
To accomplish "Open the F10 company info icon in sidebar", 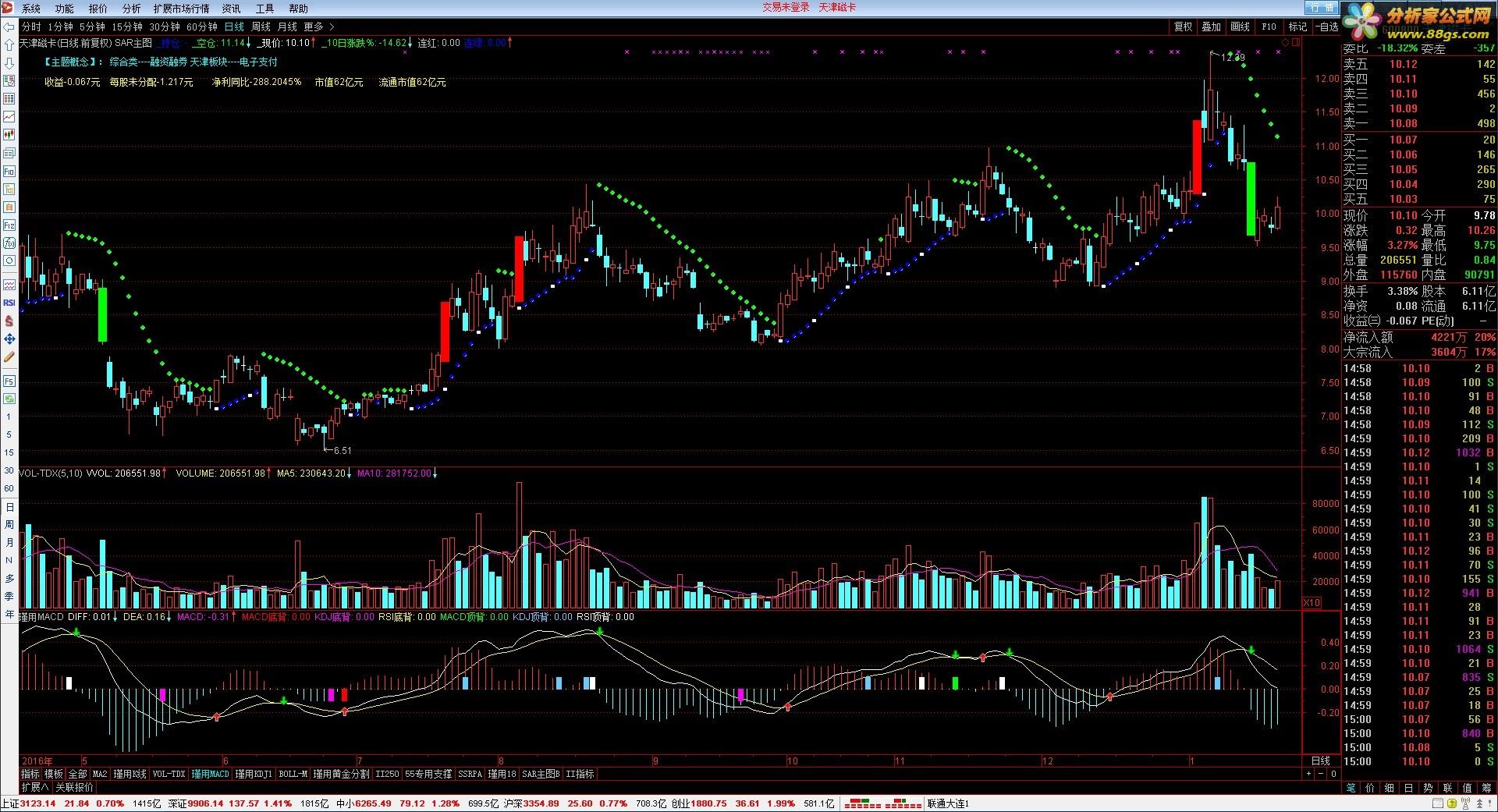I will tap(9, 171).
